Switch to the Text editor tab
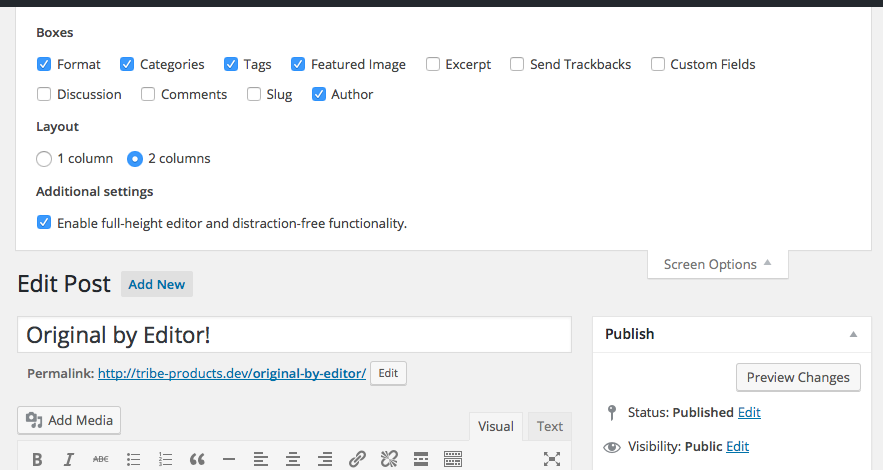883x470 pixels. pos(549,426)
